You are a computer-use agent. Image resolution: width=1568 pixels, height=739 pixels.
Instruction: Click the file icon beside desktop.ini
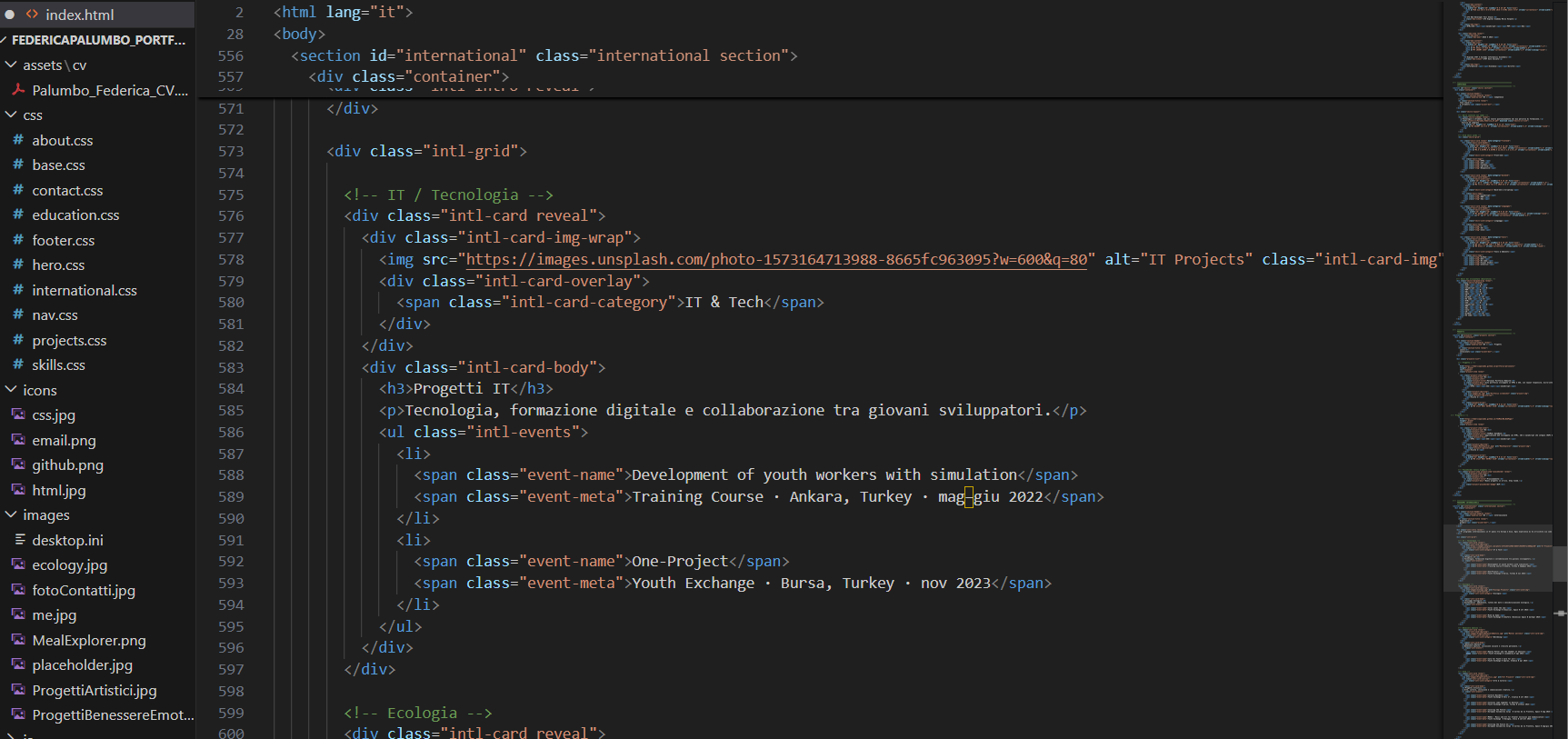[x=18, y=540]
